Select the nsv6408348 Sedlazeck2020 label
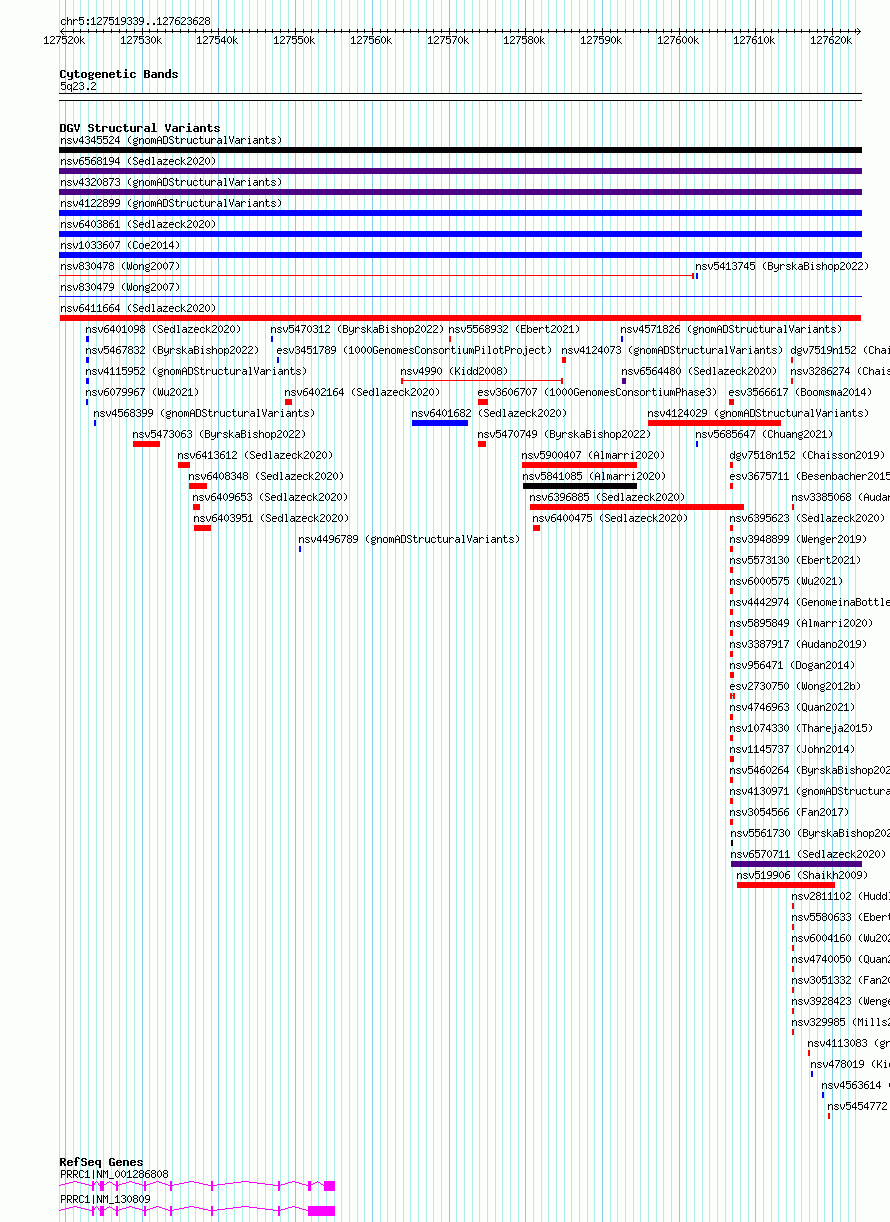 click(x=267, y=476)
